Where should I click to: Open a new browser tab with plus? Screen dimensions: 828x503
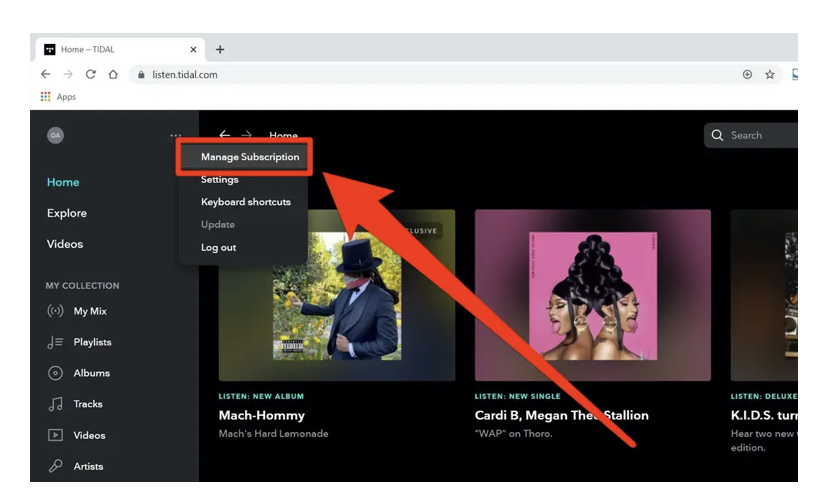(220, 49)
